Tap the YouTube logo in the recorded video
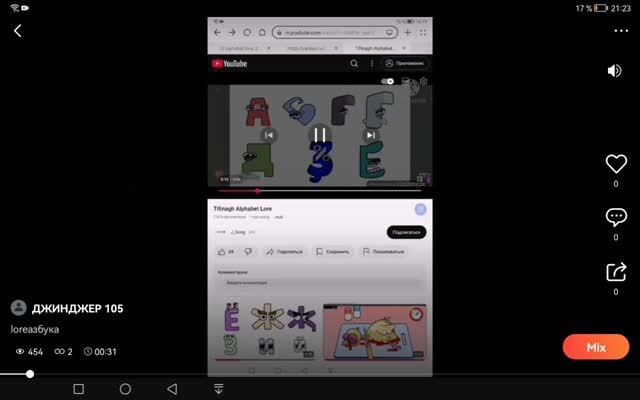Image resolution: width=640 pixels, height=400 pixels. [x=229, y=64]
